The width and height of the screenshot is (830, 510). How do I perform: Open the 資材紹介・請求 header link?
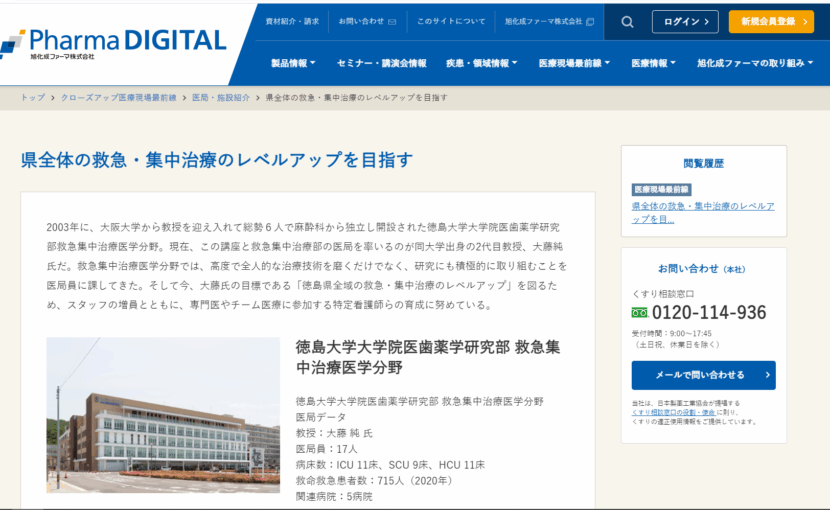pos(292,22)
